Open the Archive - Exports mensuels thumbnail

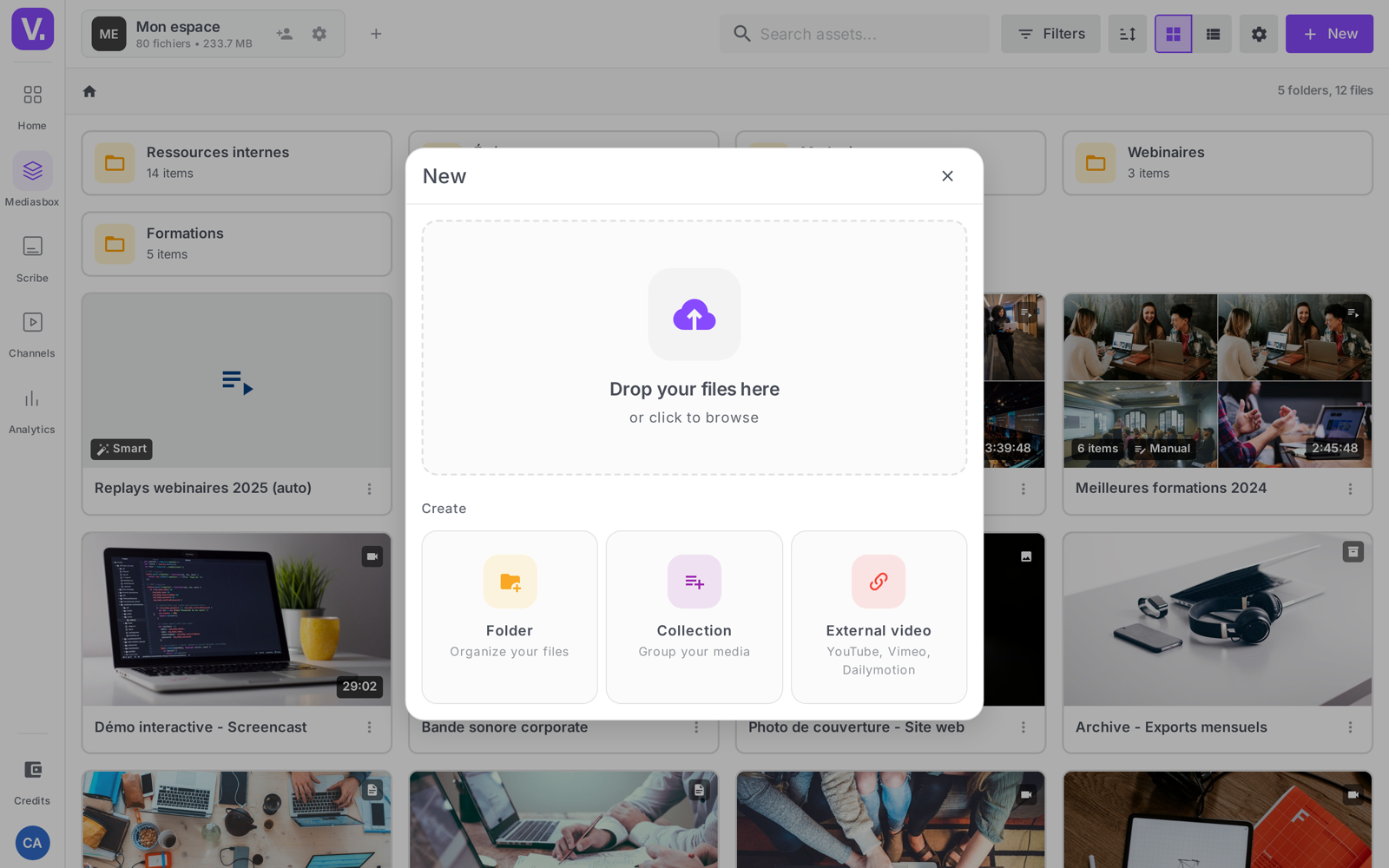1217,620
